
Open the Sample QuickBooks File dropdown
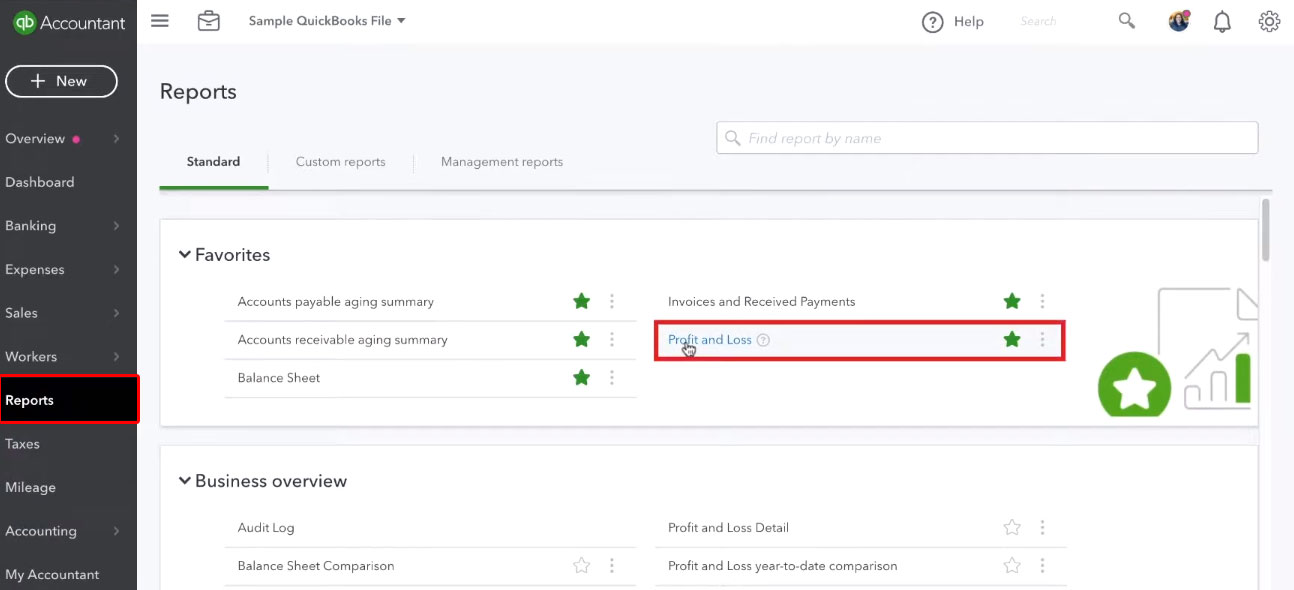click(327, 21)
